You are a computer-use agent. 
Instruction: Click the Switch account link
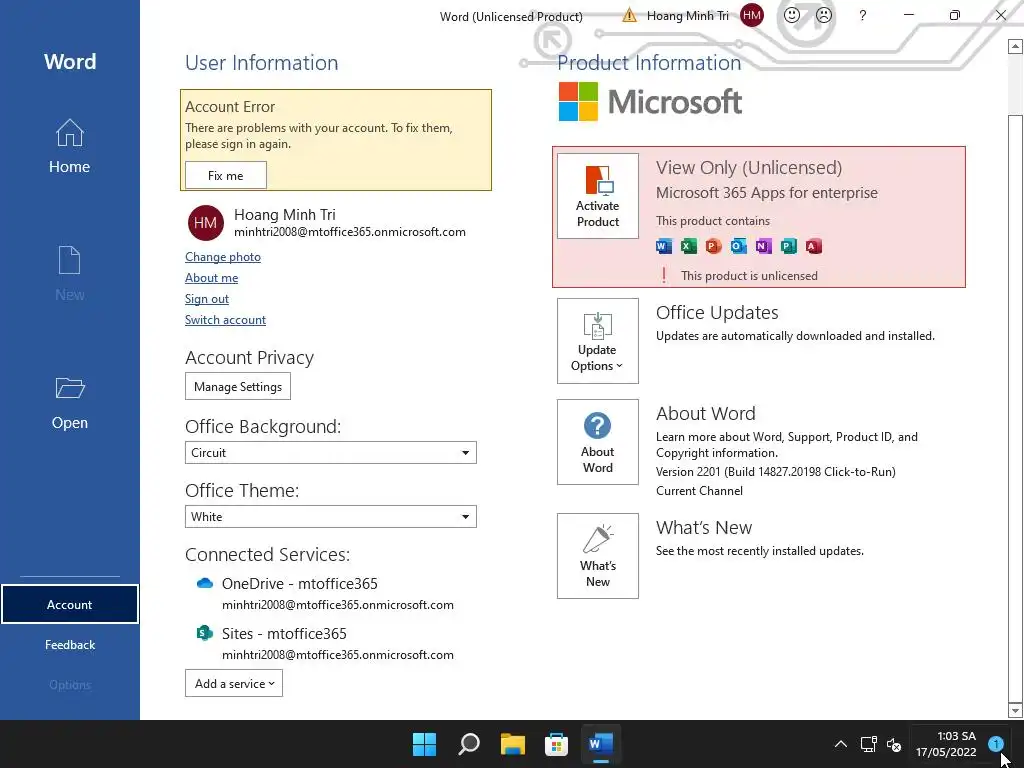tap(225, 319)
